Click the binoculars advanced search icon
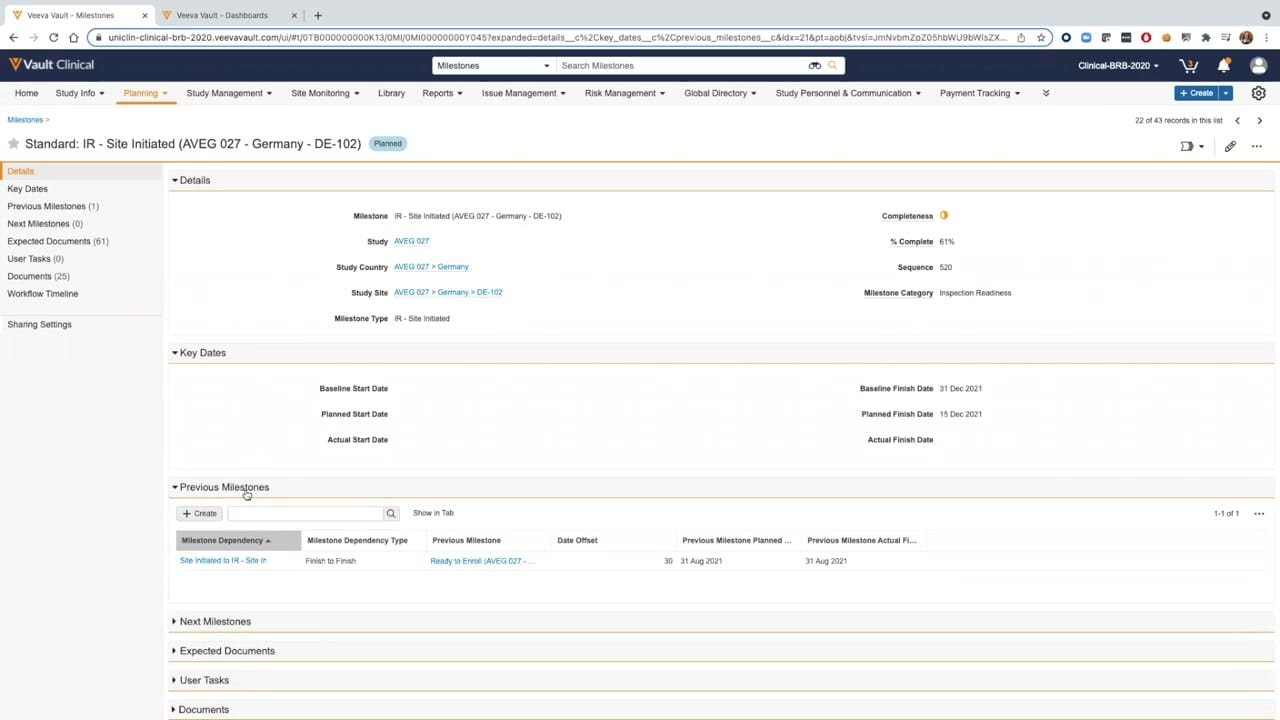The width and height of the screenshot is (1280, 720). pyautogui.click(x=815, y=65)
